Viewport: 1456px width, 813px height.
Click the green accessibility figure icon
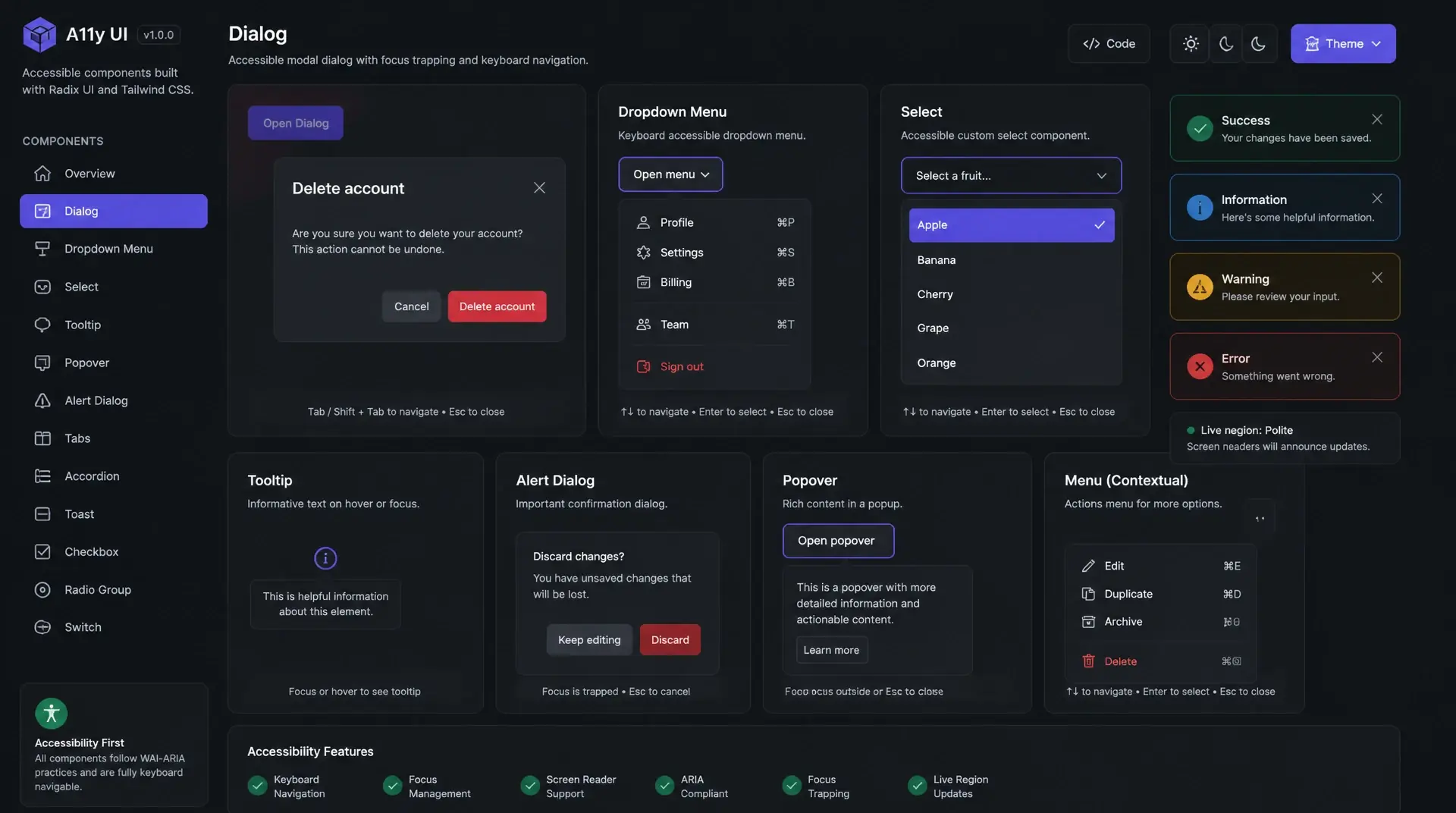point(52,714)
